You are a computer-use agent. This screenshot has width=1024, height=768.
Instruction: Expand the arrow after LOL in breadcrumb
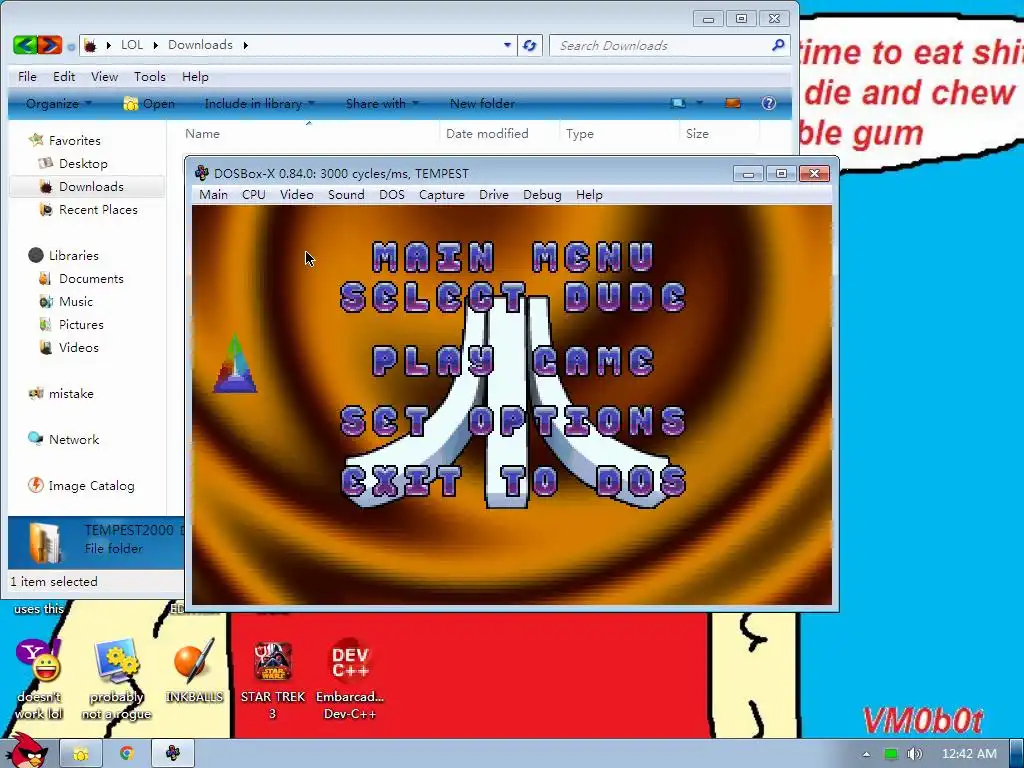pyautogui.click(x=155, y=45)
